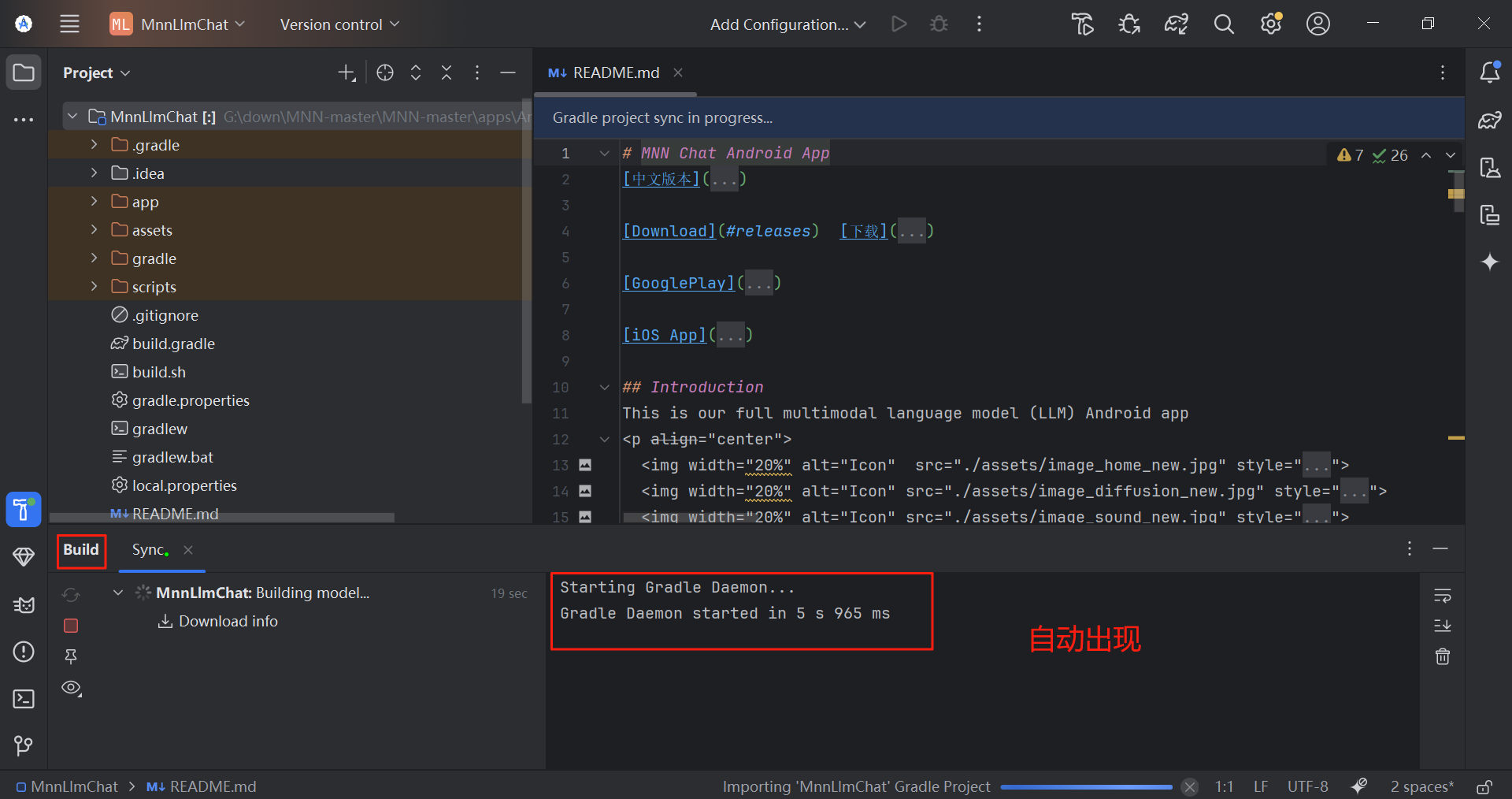Collapse MnnLlmChat build task node
1512x799 pixels.
[118, 593]
